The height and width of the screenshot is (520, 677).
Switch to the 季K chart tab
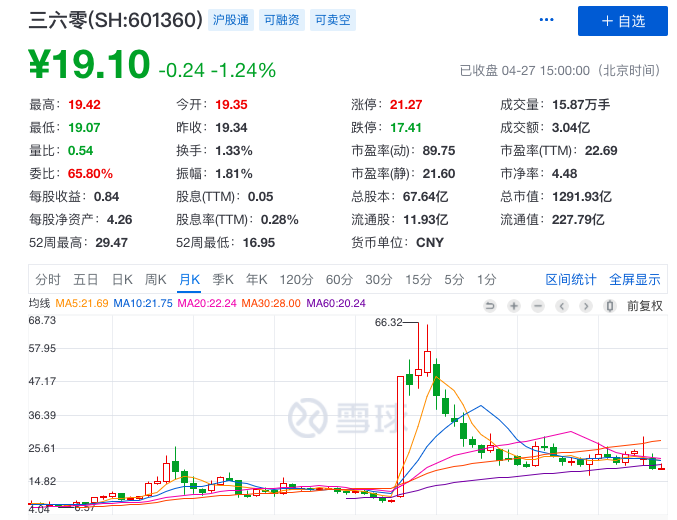(223, 279)
